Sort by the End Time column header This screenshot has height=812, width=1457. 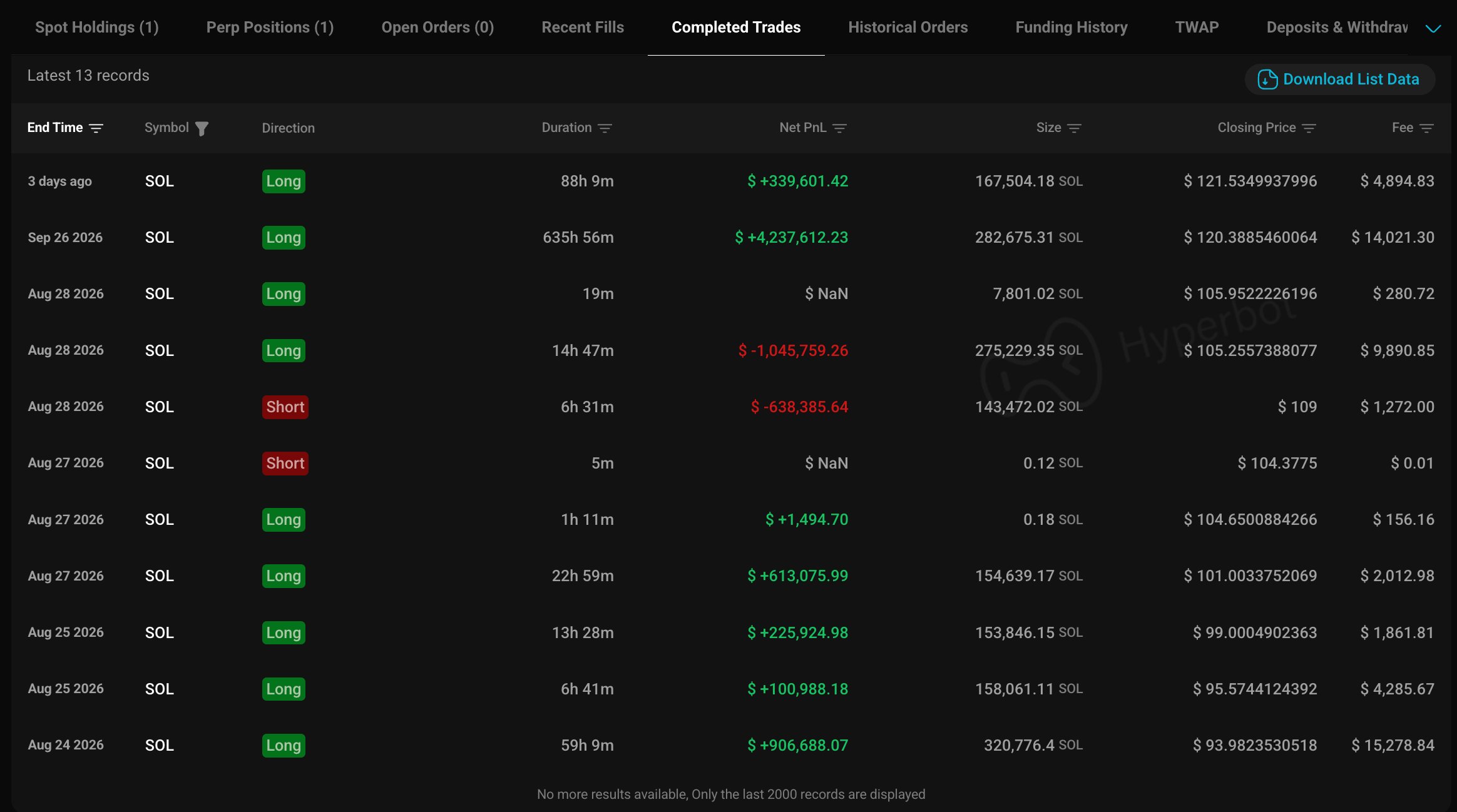(55, 128)
